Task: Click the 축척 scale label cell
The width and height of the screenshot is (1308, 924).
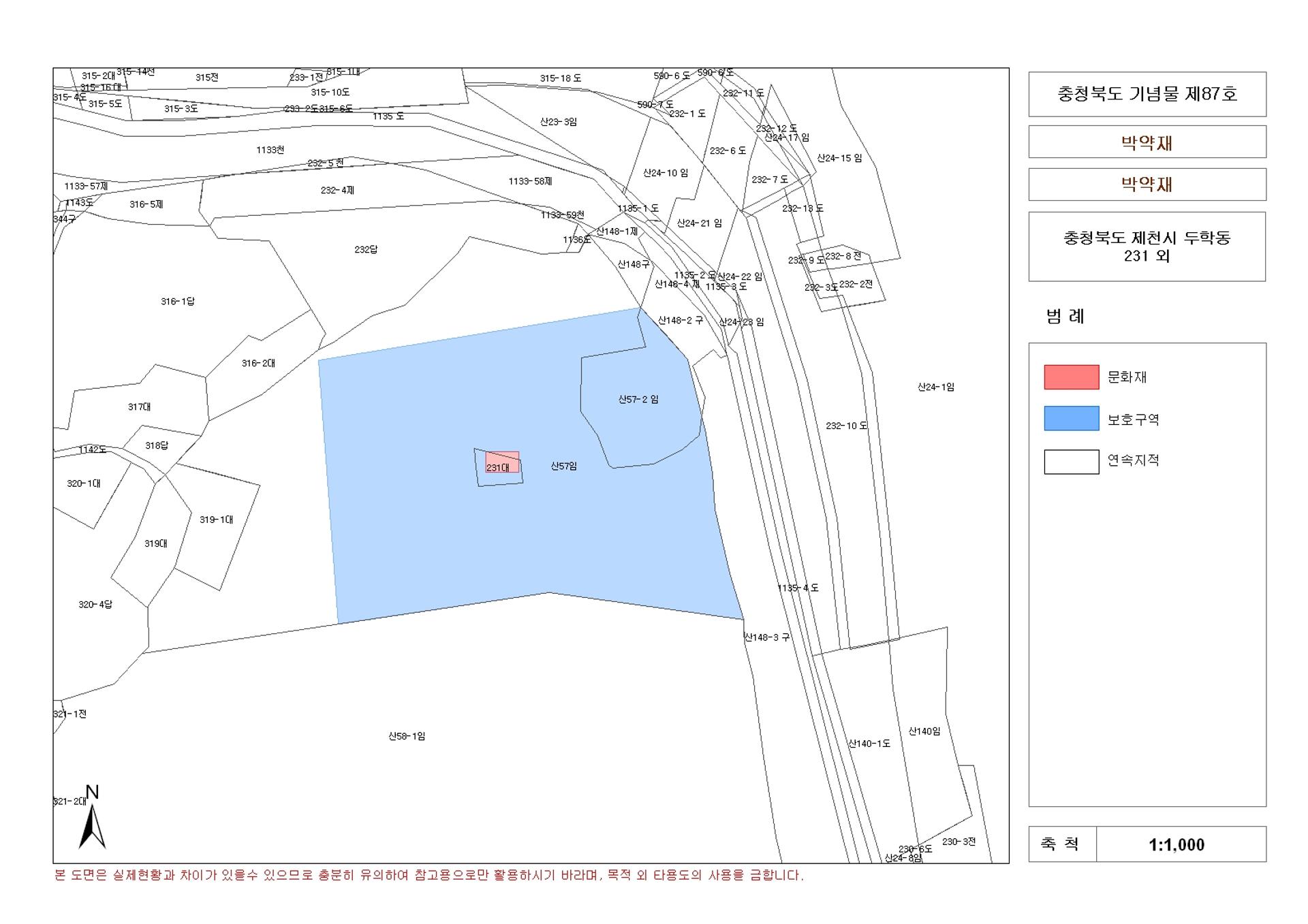Action: pyautogui.click(x=1062, y=844)
